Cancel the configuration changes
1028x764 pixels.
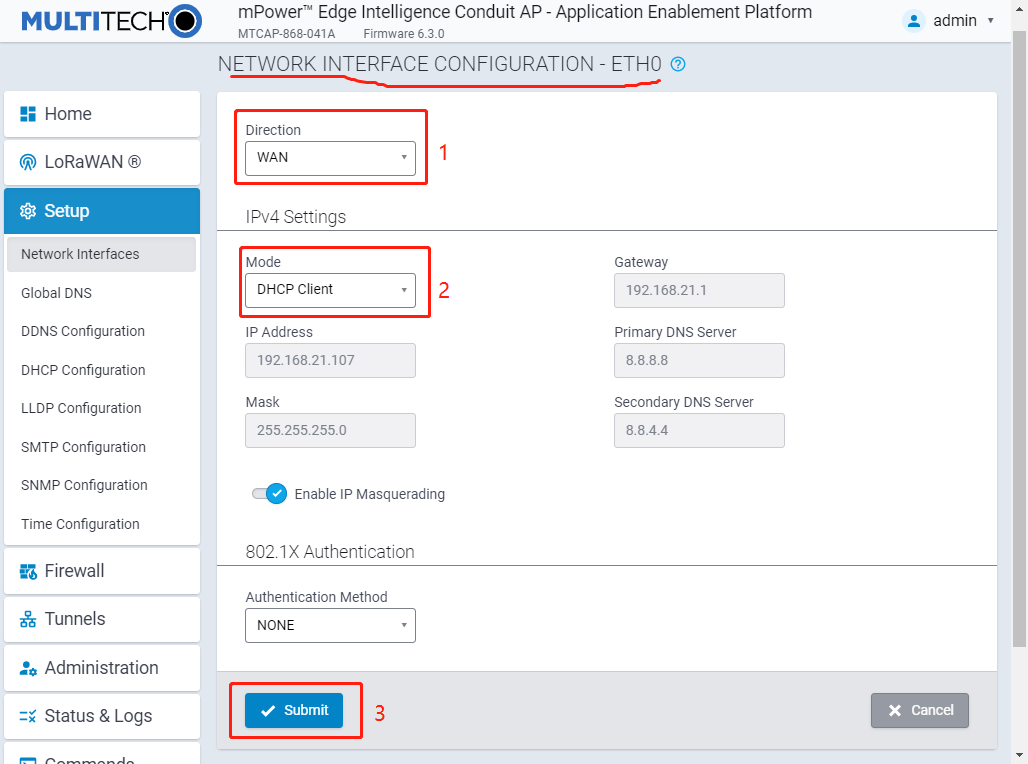tap(920, 711)
